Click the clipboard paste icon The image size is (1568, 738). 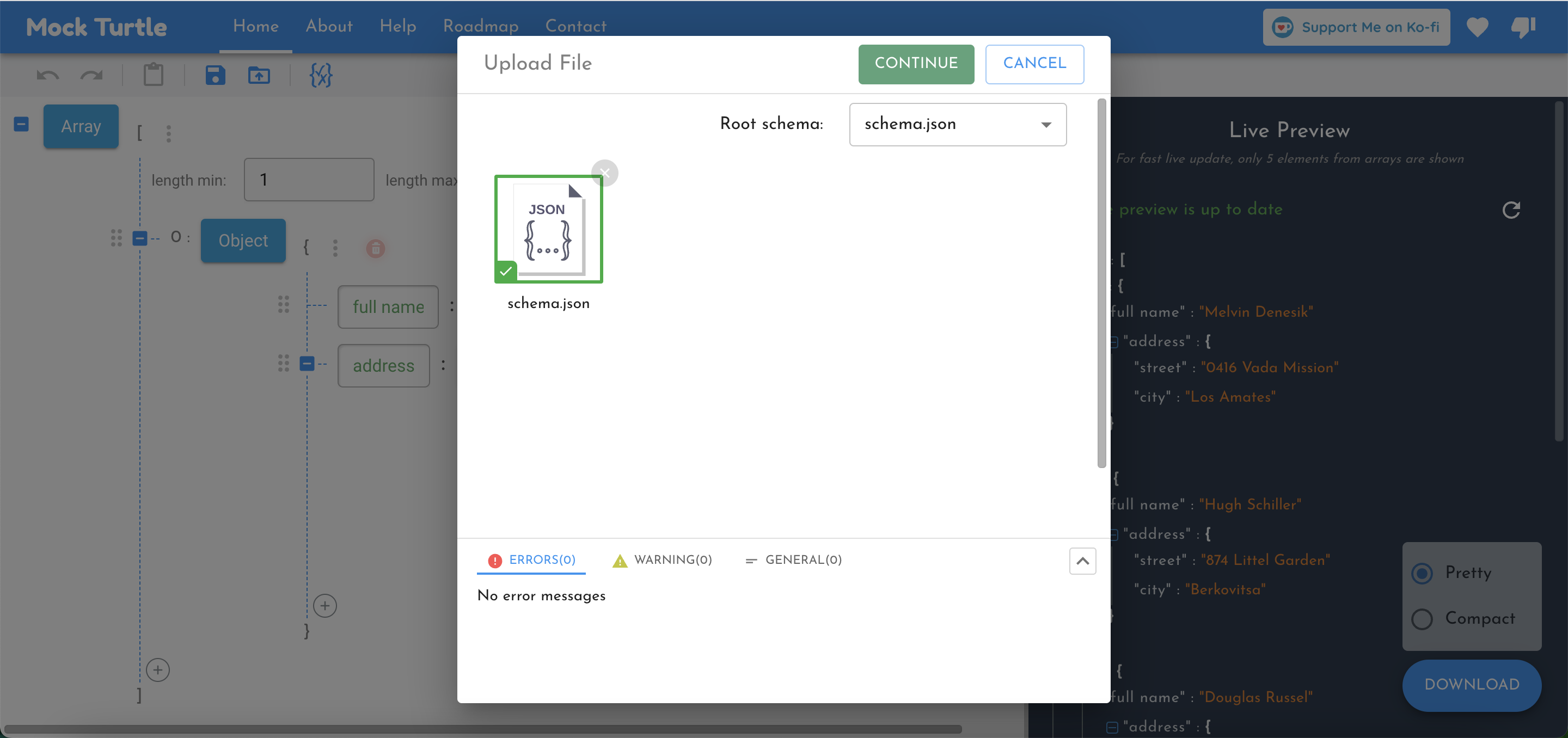point(154,76)
